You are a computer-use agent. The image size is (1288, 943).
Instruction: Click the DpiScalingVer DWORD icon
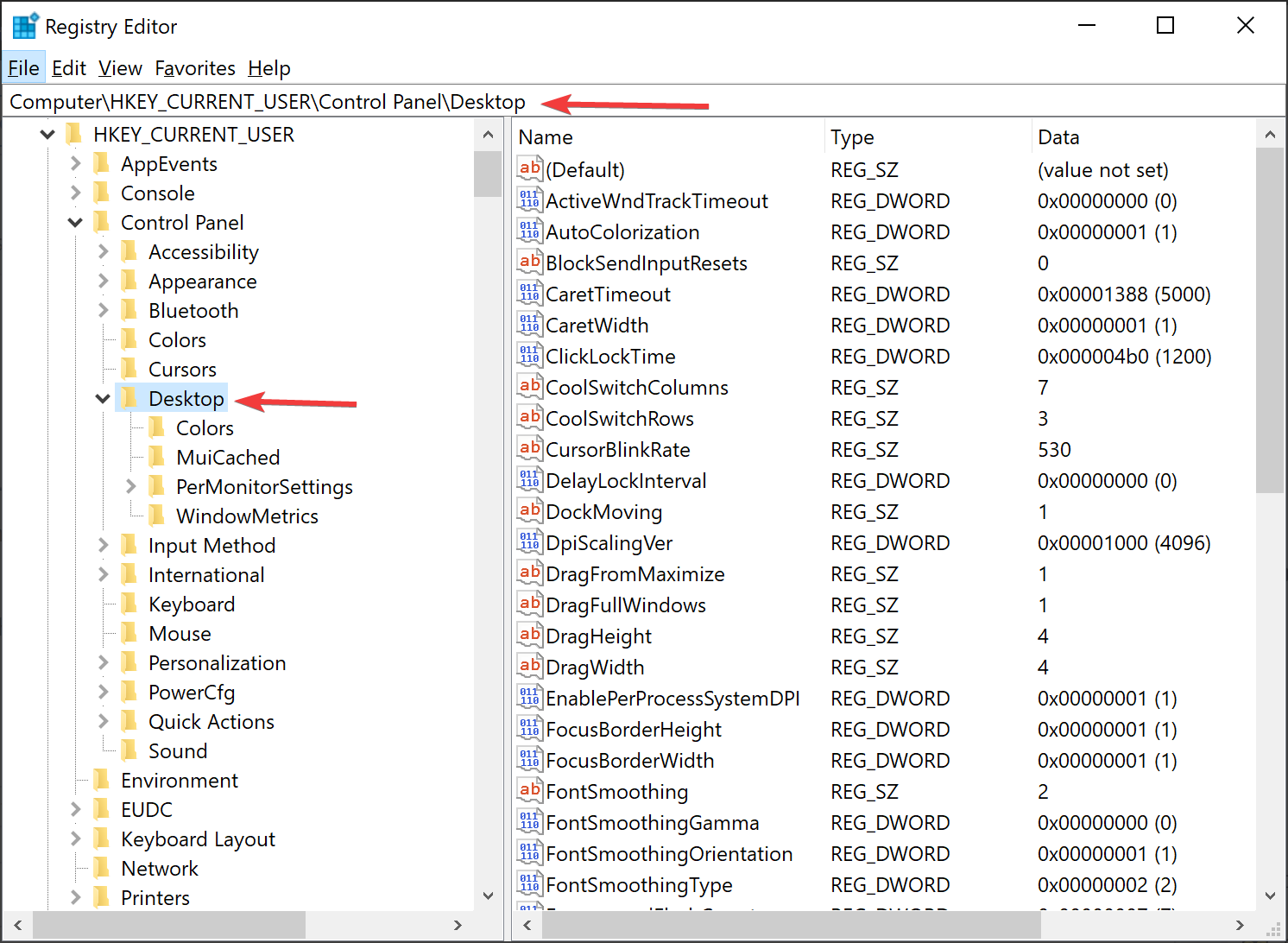coord(529,541)
